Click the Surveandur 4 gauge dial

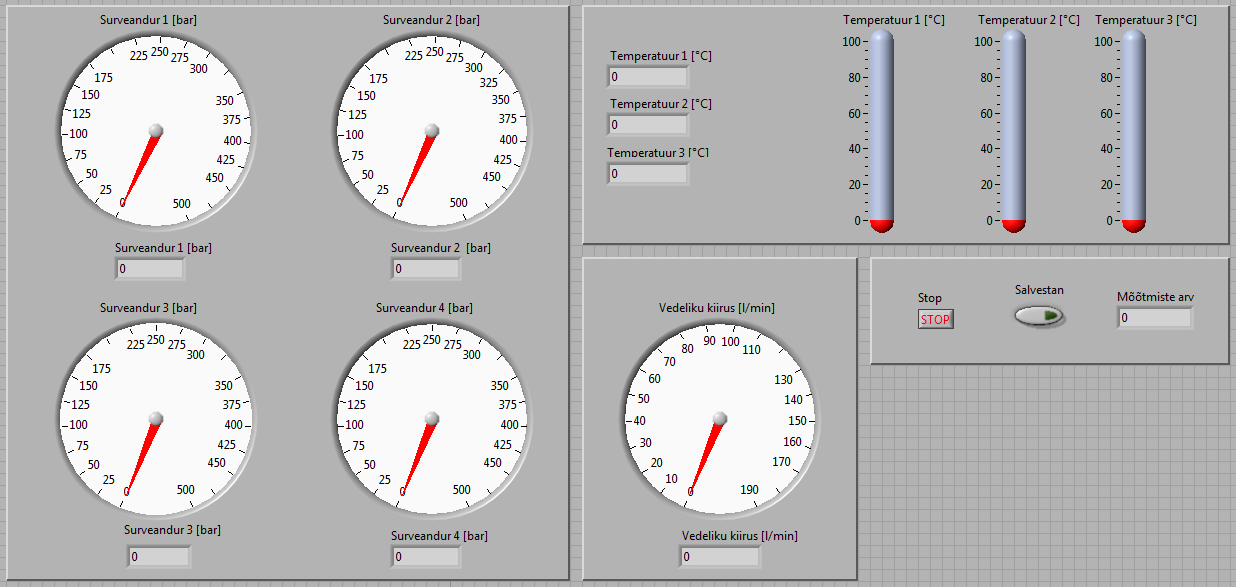pos(431,418)
